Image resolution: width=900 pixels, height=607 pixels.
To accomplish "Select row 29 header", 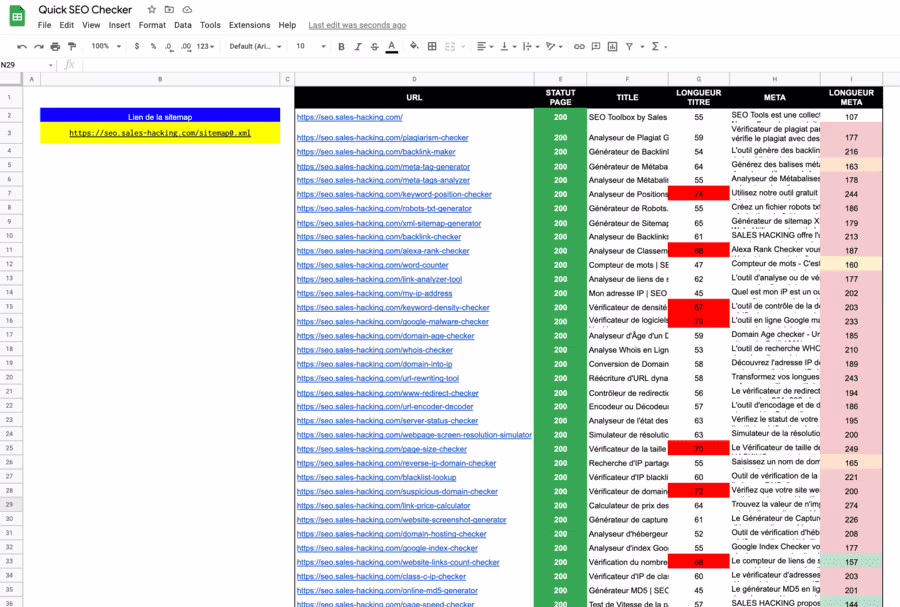I will coord(10,505).
